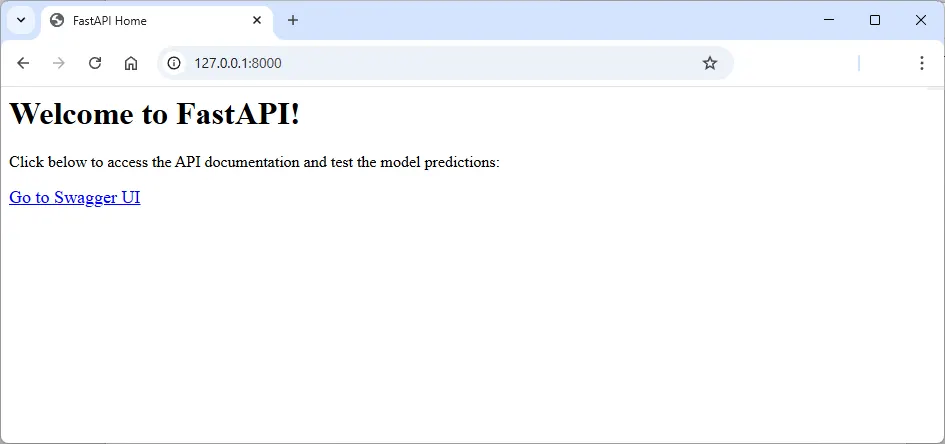This screenshot has width=945, height=444.
Task: Open the Go to Swagger UI link
Action: [x=75, y=198]
